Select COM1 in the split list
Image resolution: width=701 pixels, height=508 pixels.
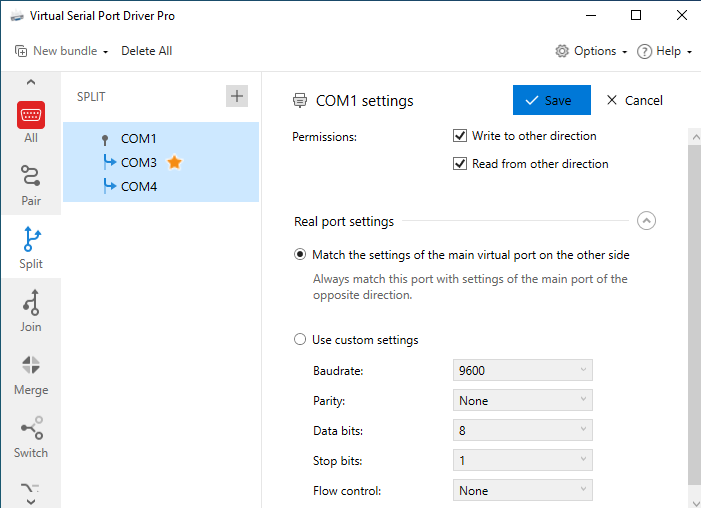coord(139,139)
